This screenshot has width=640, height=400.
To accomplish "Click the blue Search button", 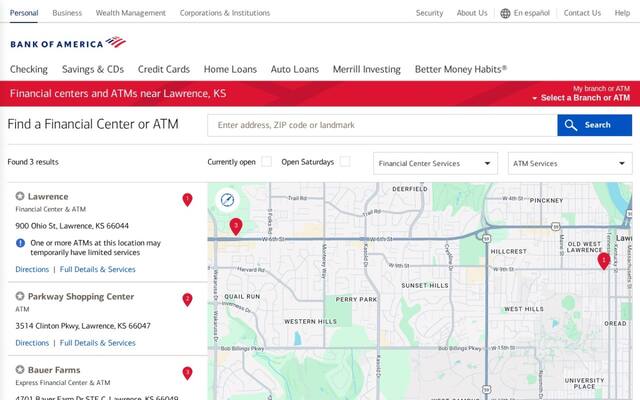I will tap(594, 125).
